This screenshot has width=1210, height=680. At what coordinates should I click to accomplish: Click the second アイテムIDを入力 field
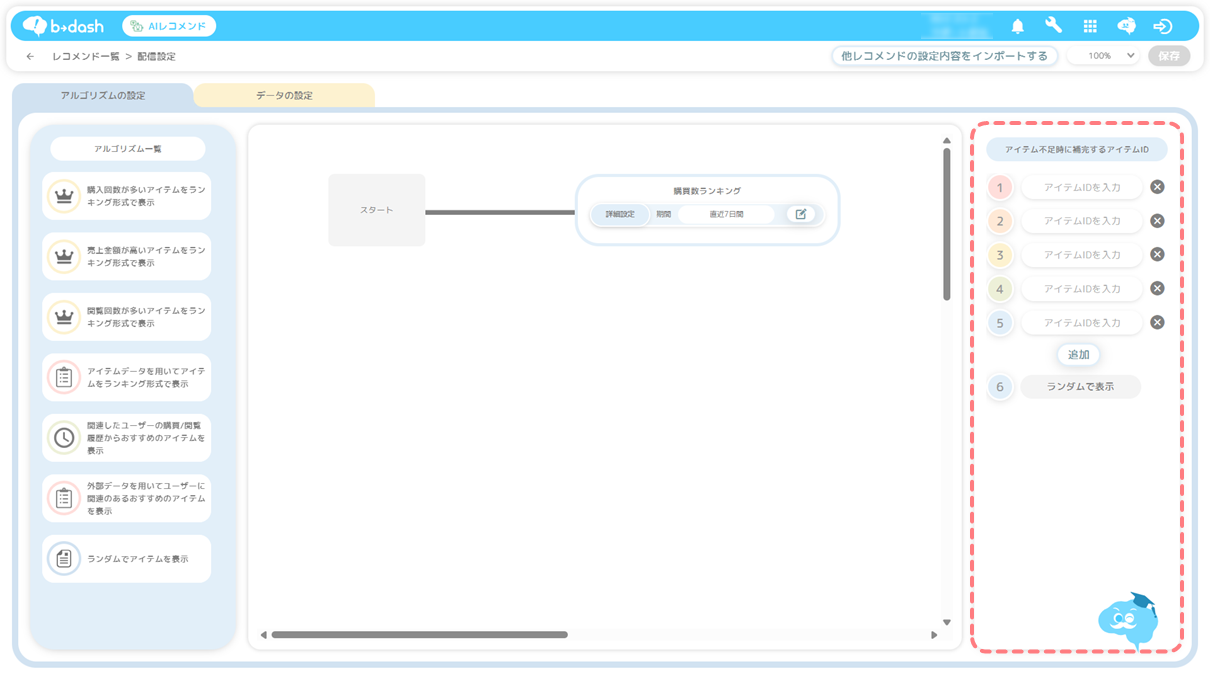point(1081,221)
